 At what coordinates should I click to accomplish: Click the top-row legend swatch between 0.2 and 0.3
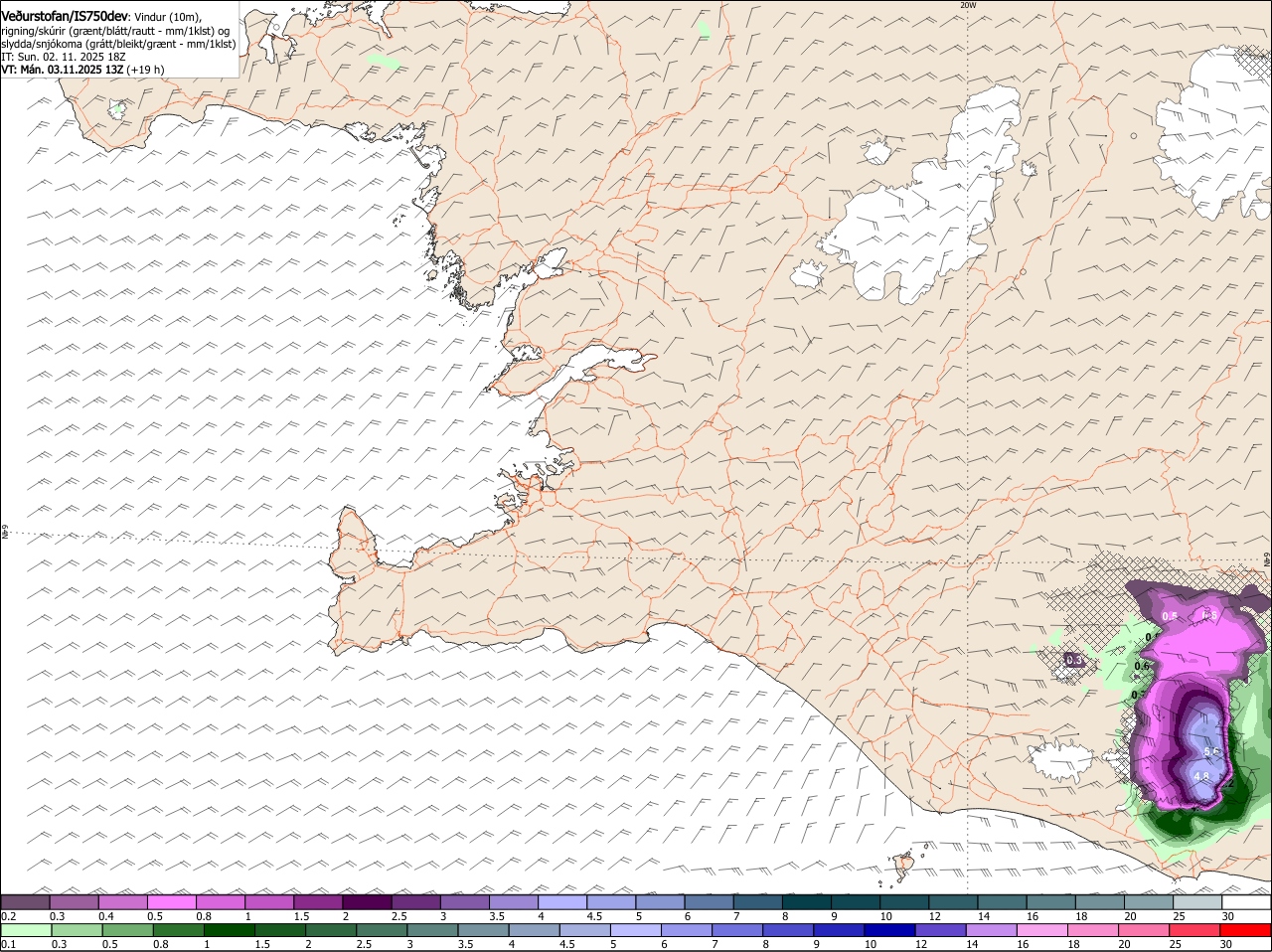[26, 901]
